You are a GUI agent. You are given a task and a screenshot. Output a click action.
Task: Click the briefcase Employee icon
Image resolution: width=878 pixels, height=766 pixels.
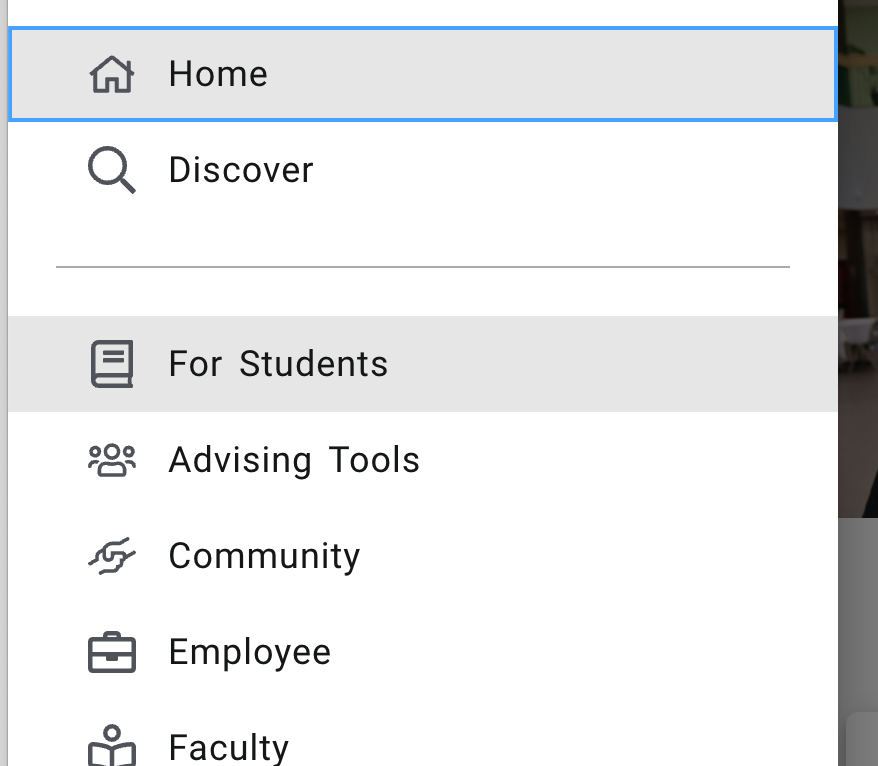(112, 652)
